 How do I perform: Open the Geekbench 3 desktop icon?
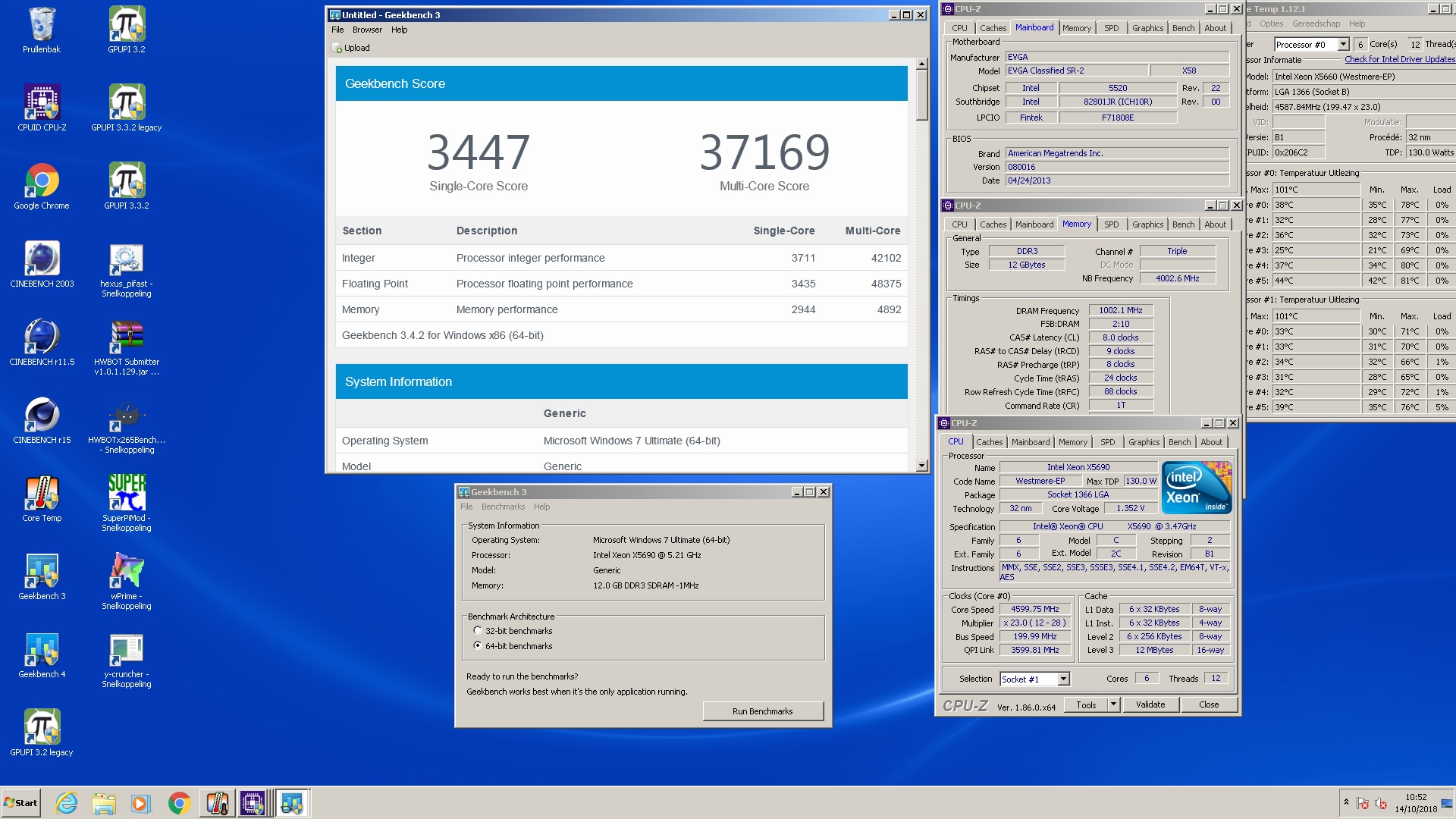click(x=42, y=577)
